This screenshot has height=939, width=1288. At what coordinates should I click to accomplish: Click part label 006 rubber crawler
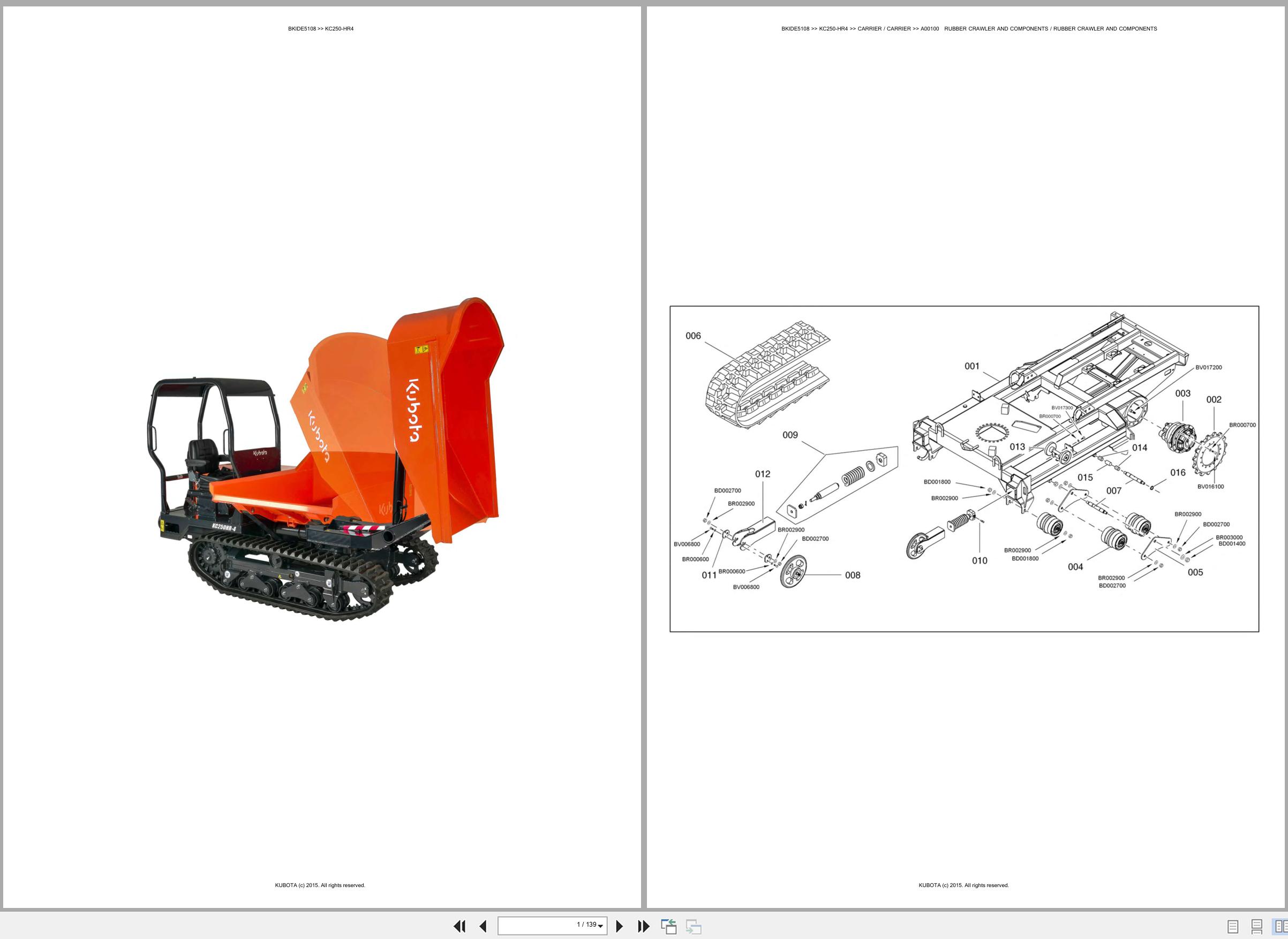(x=693, y=336)
